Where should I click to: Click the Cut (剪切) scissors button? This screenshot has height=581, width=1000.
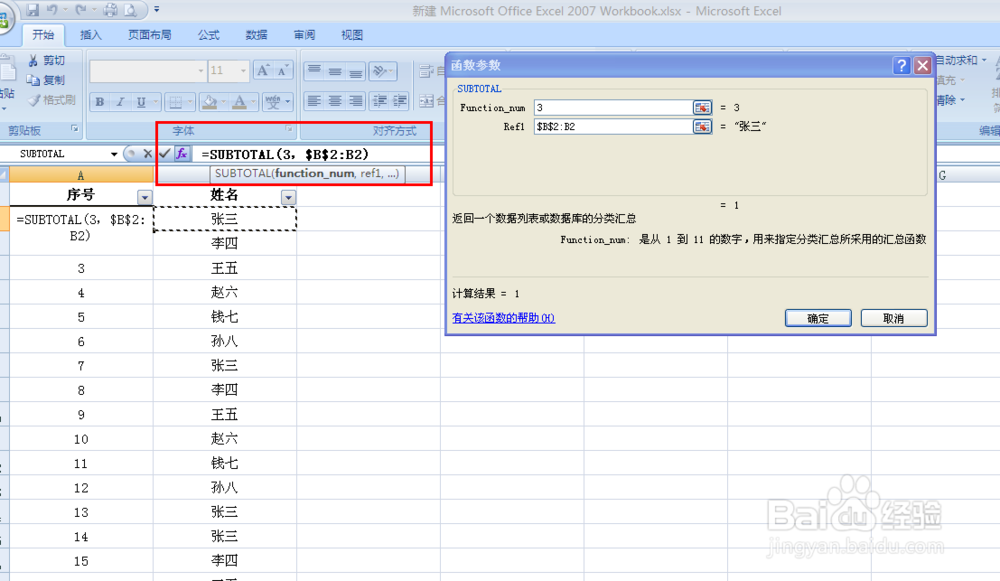[46, 60]
